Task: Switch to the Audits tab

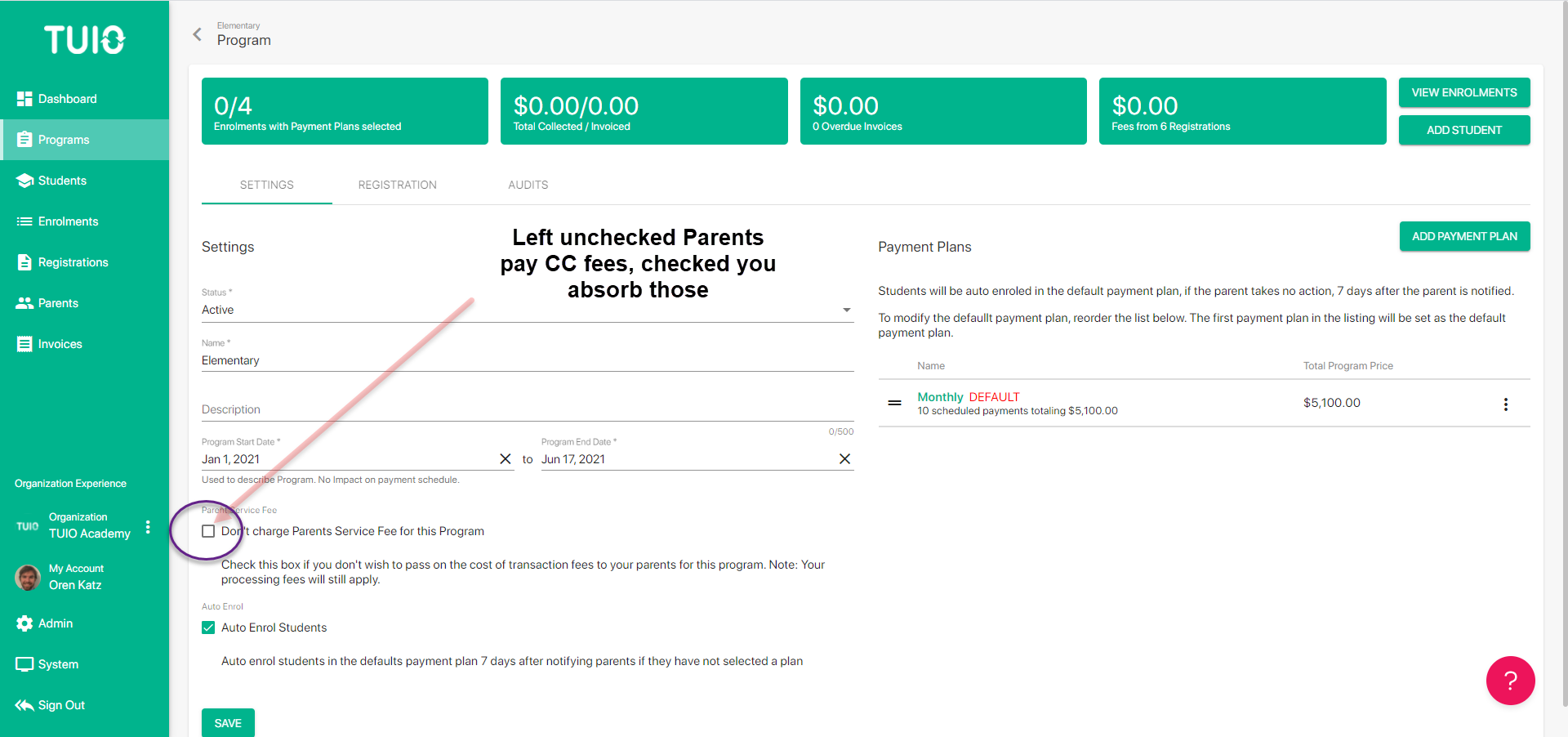Action: (x=528, y=185)
